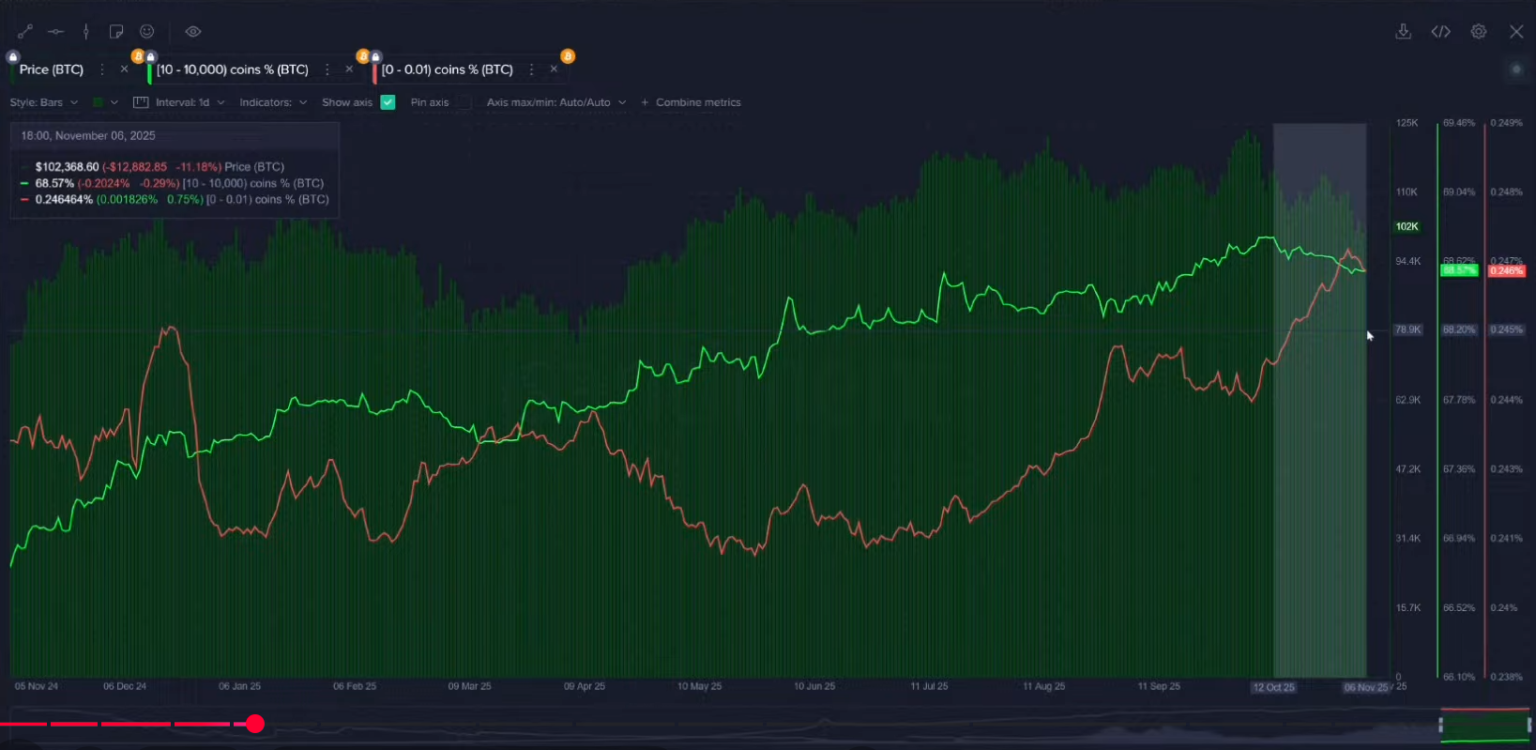Toggle the Show axis checkbox
This screenshot has height=750, width=1536.
click(x=388, y=102)
